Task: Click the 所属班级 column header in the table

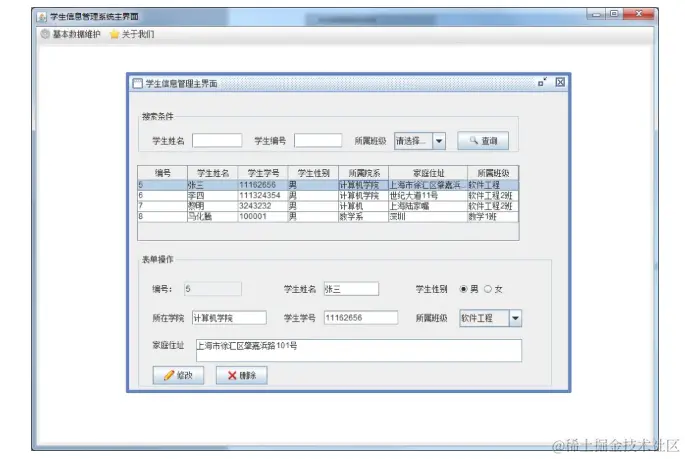Action: coord(493,173)
